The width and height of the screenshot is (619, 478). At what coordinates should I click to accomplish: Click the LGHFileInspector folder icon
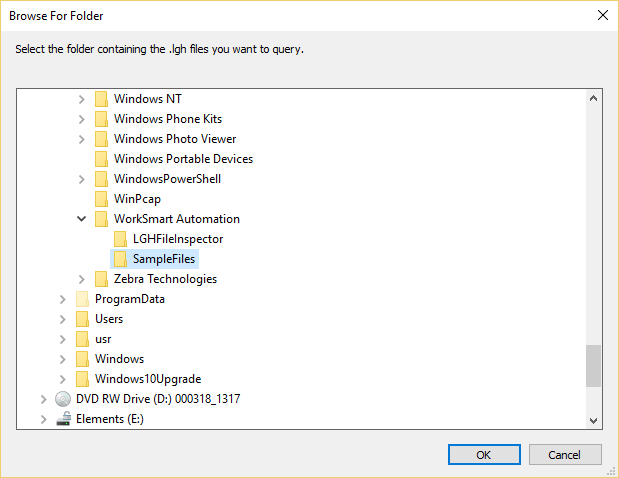click(120, 239)
